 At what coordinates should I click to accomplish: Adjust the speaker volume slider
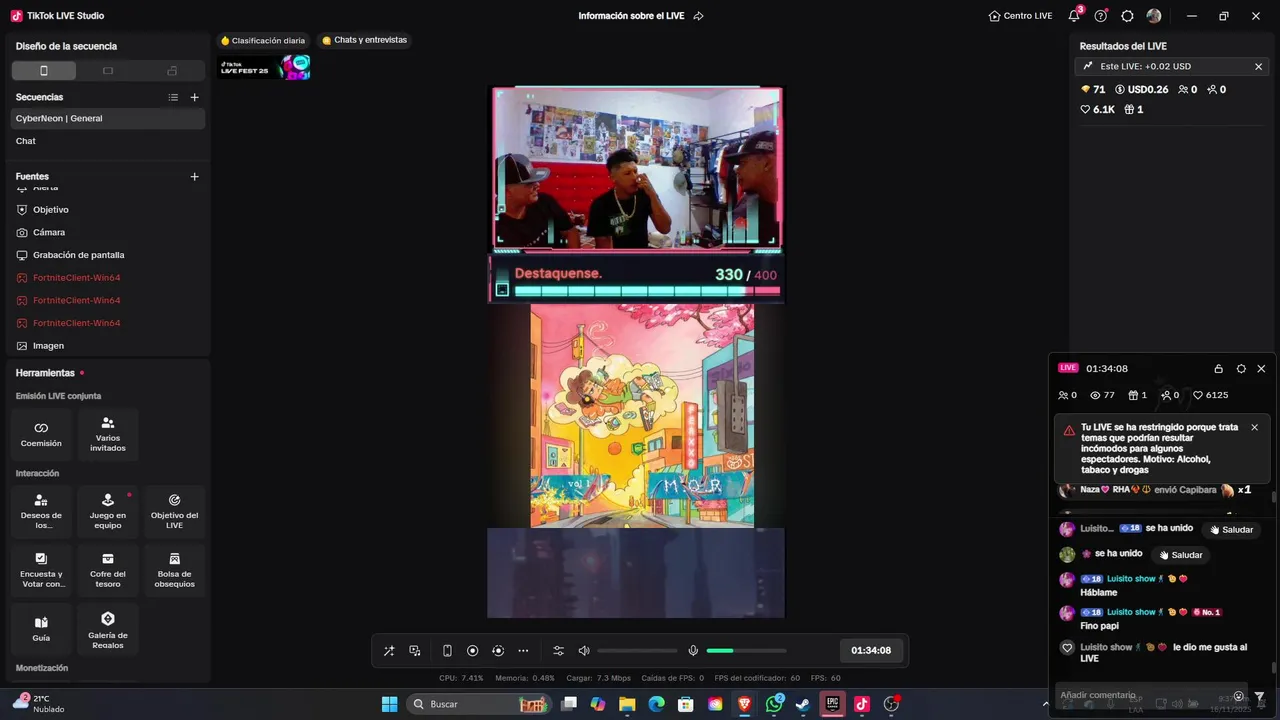click(637, 651)
